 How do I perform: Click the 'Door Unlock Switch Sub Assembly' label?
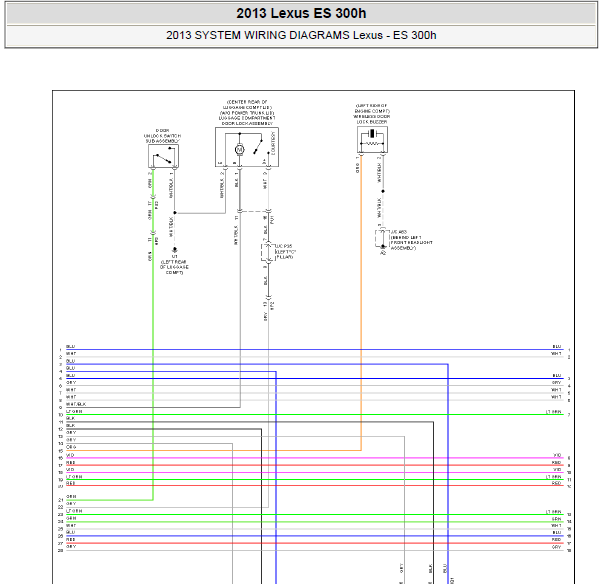tap(163, 136)
